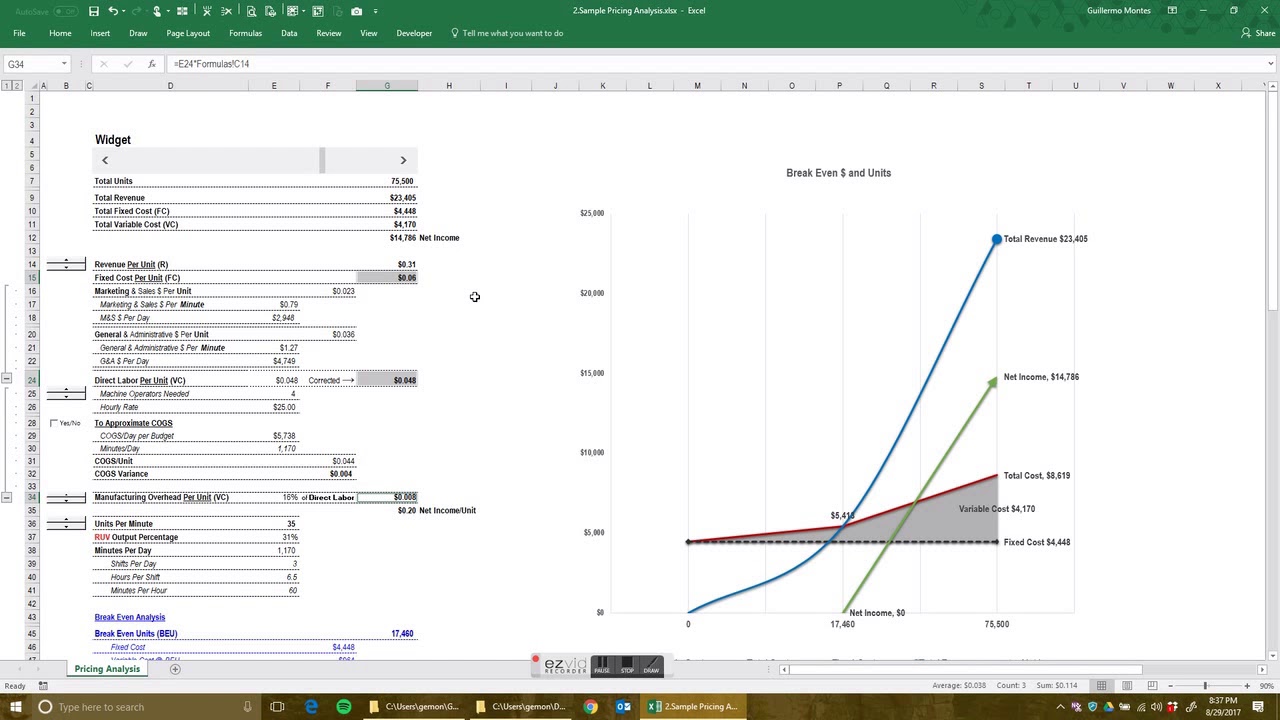Click spinner control beside Machine Operators Needed

(x=66, y=393)
